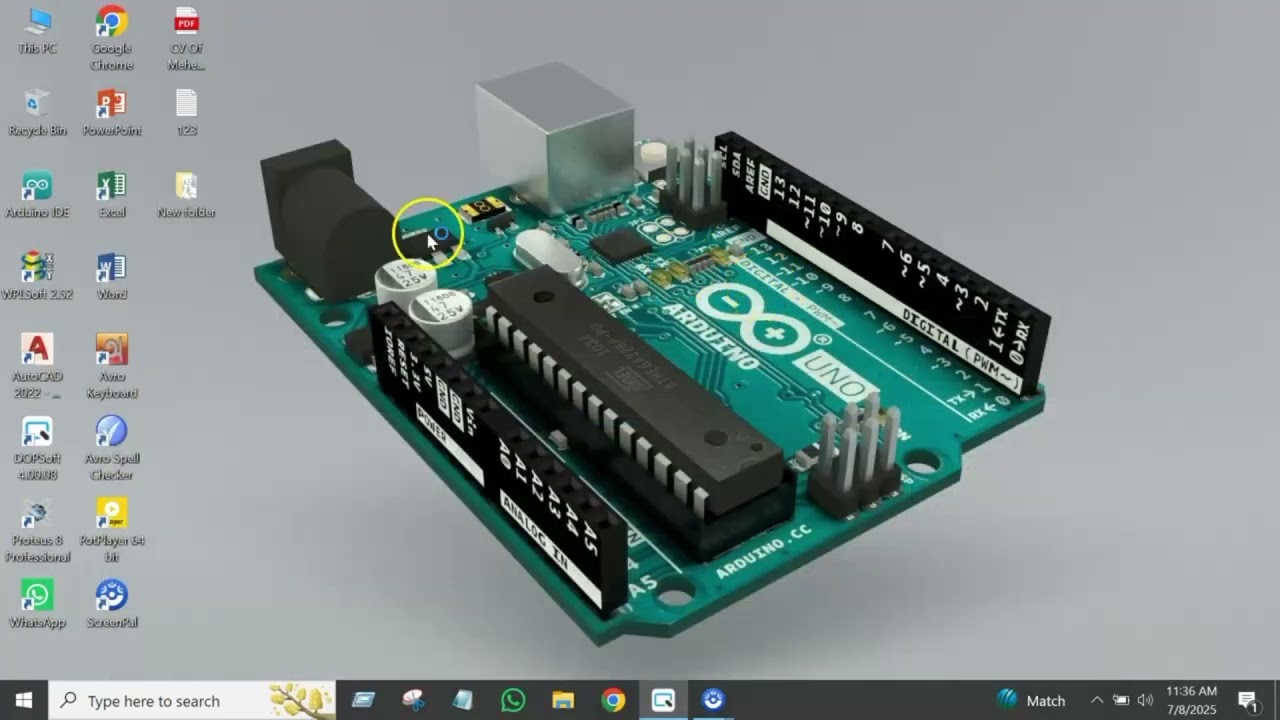Image resolution: width=1280 pixels, height=720 pixels.
Task: Open the battery status tray icon
Action: pyautogui.click(x=1121, y=700)
